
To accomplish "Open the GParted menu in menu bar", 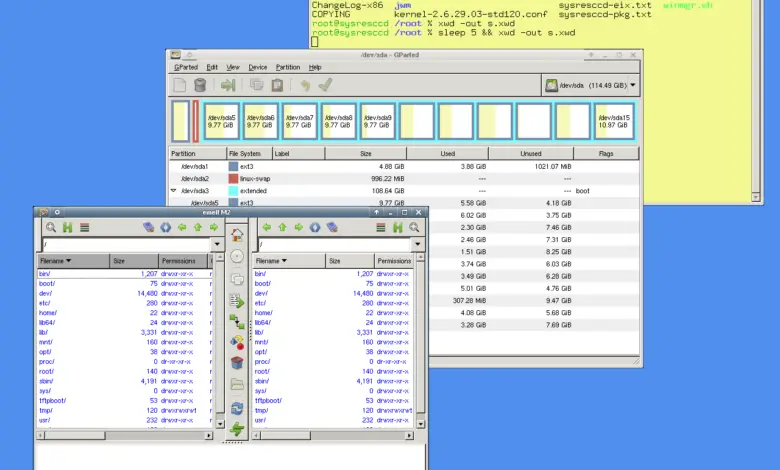I will tap(186, 67).
